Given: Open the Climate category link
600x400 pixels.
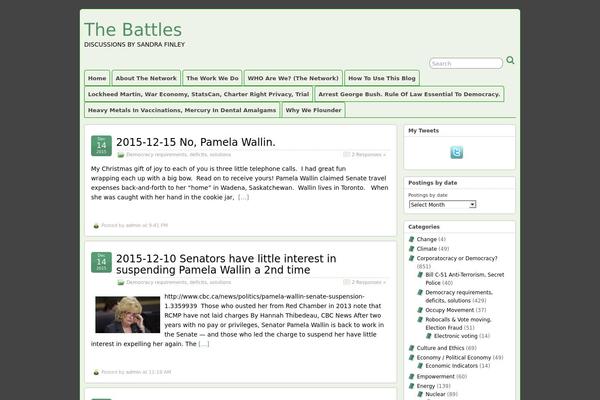Looking at the screenshot, I should (427, 249).
